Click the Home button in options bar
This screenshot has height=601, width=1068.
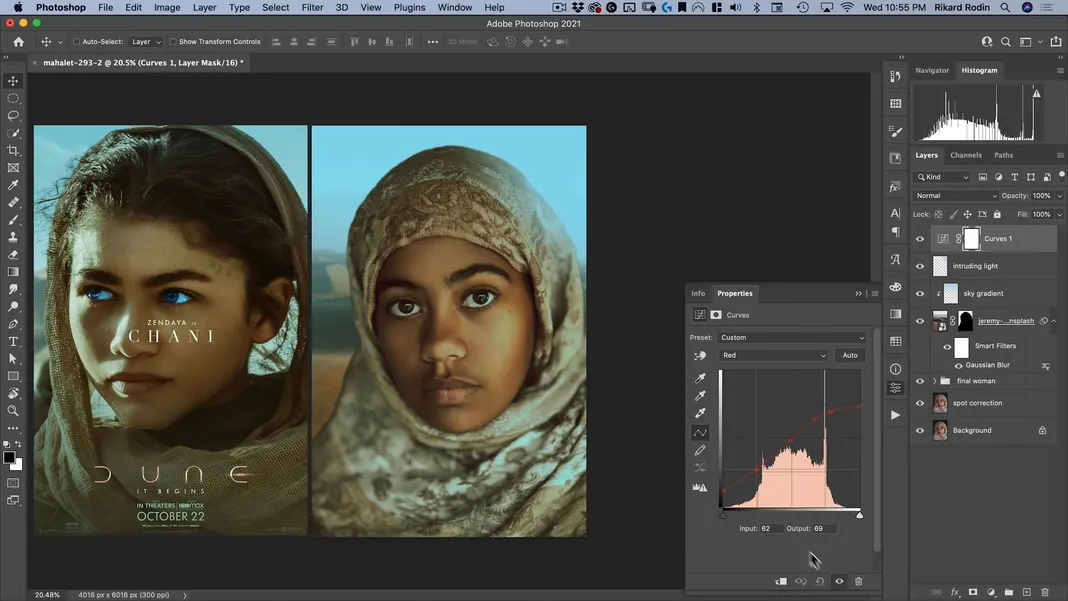tap(18, 42)
